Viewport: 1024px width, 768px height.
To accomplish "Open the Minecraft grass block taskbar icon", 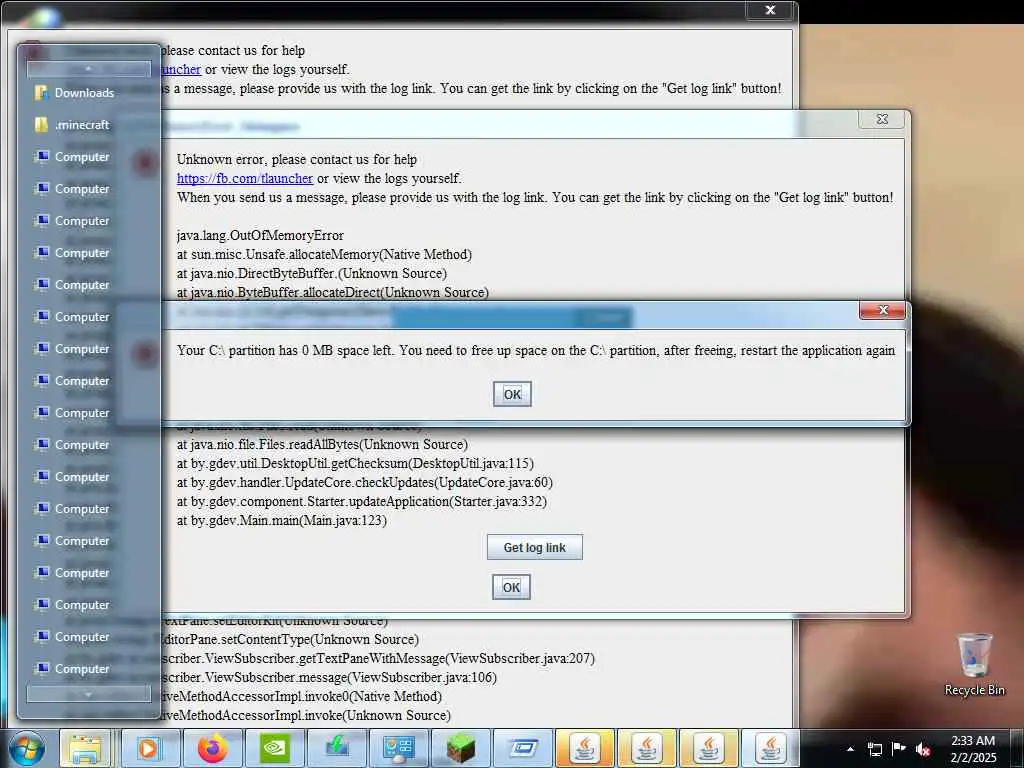I will (461, 748).
